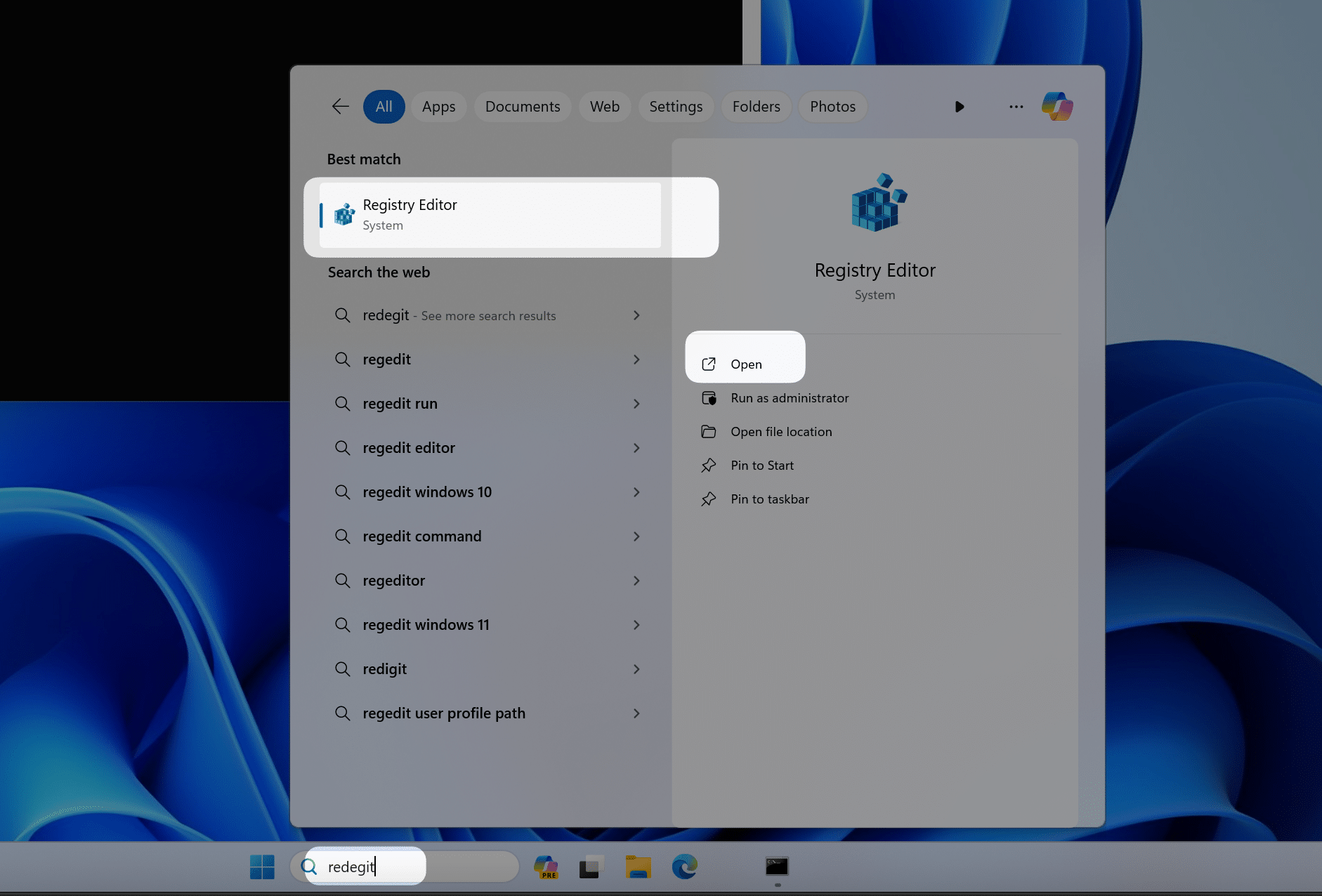Search web for 'regedit editor'
The height and width of the screenshot is (896, 1322).
pos(409,448)
